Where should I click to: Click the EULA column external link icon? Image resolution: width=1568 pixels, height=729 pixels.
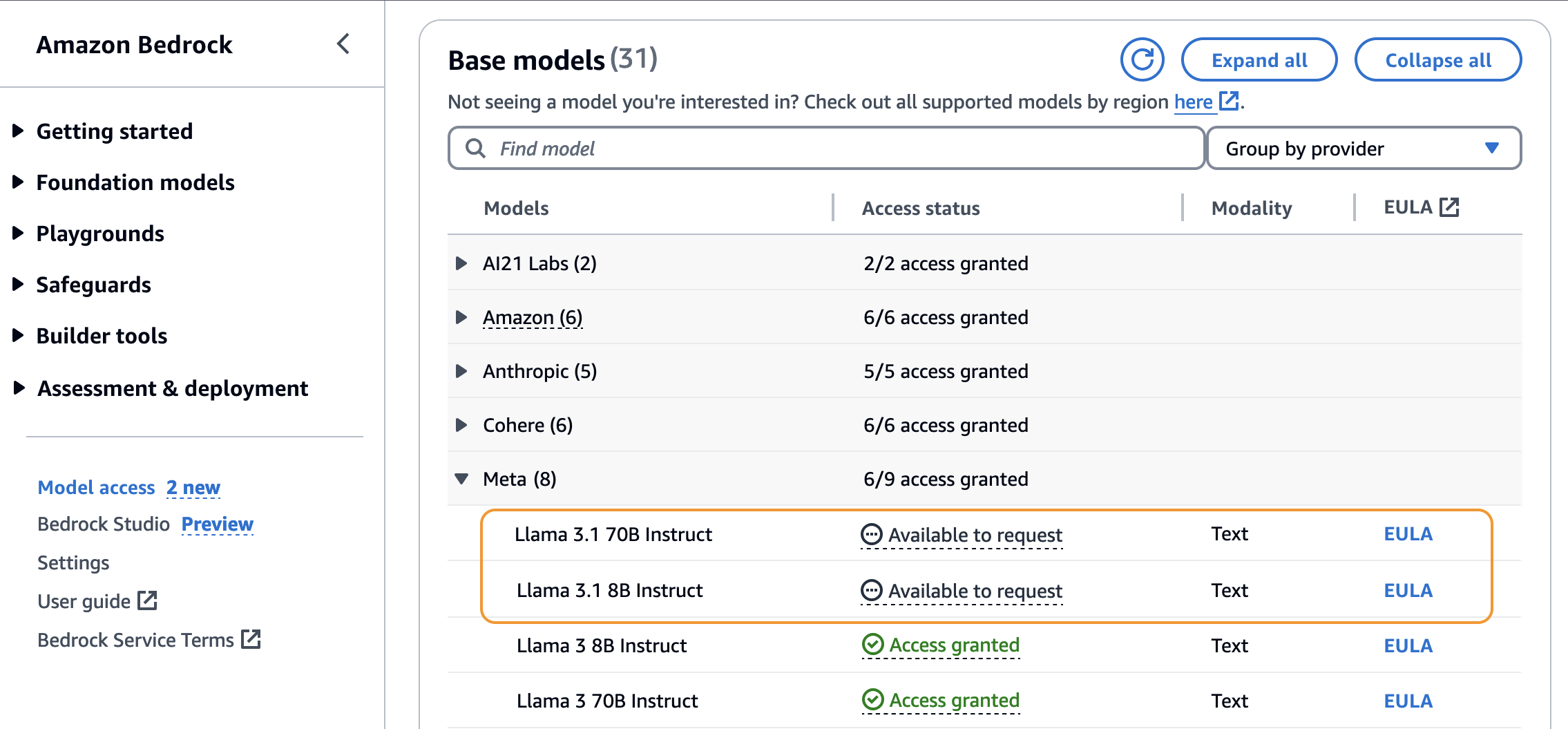(1449, 207)
